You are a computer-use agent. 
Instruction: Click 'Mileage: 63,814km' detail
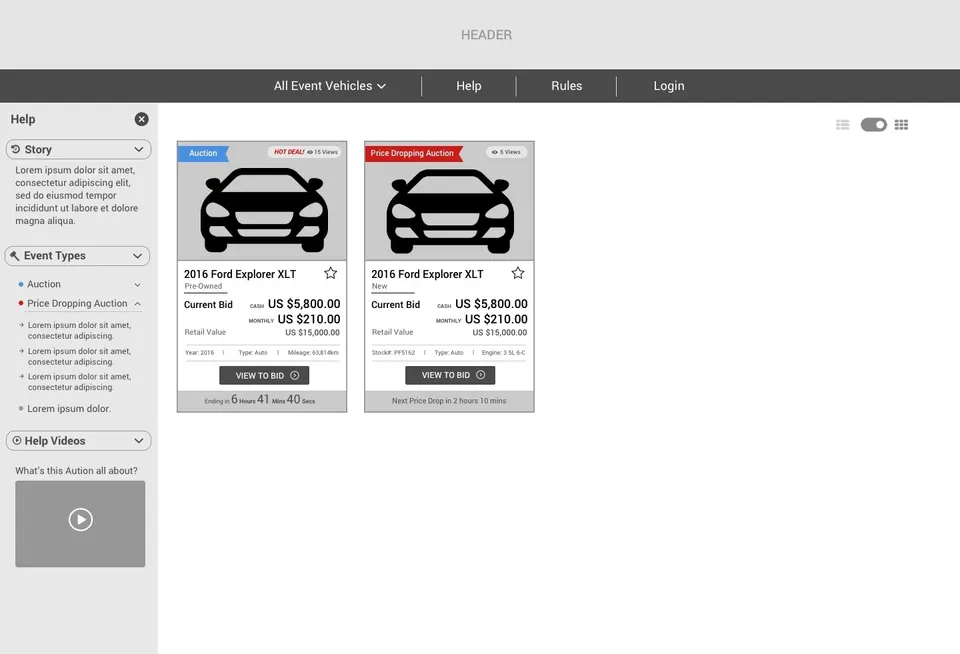[x=313, y=353]
